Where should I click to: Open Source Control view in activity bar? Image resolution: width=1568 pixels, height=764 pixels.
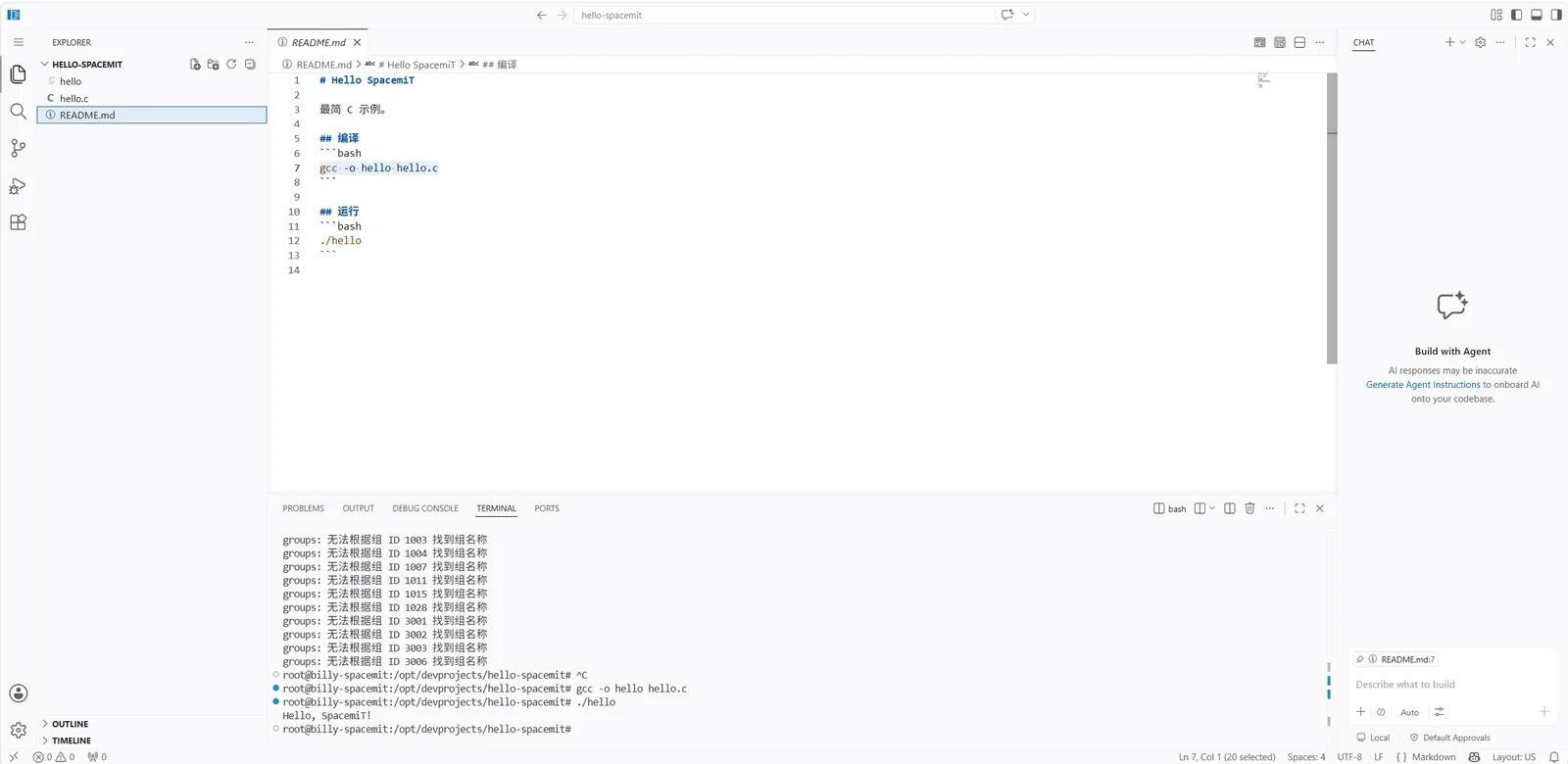coord(18,149)
